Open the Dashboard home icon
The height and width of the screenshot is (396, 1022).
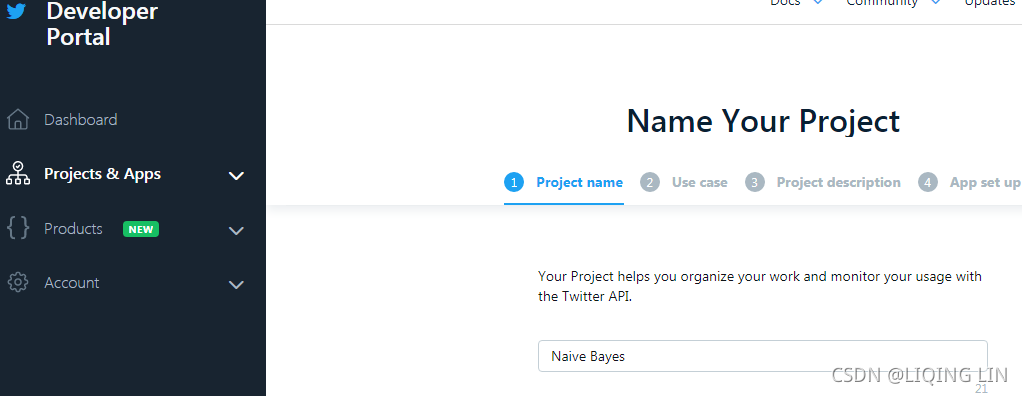click(x=18, y=120)
